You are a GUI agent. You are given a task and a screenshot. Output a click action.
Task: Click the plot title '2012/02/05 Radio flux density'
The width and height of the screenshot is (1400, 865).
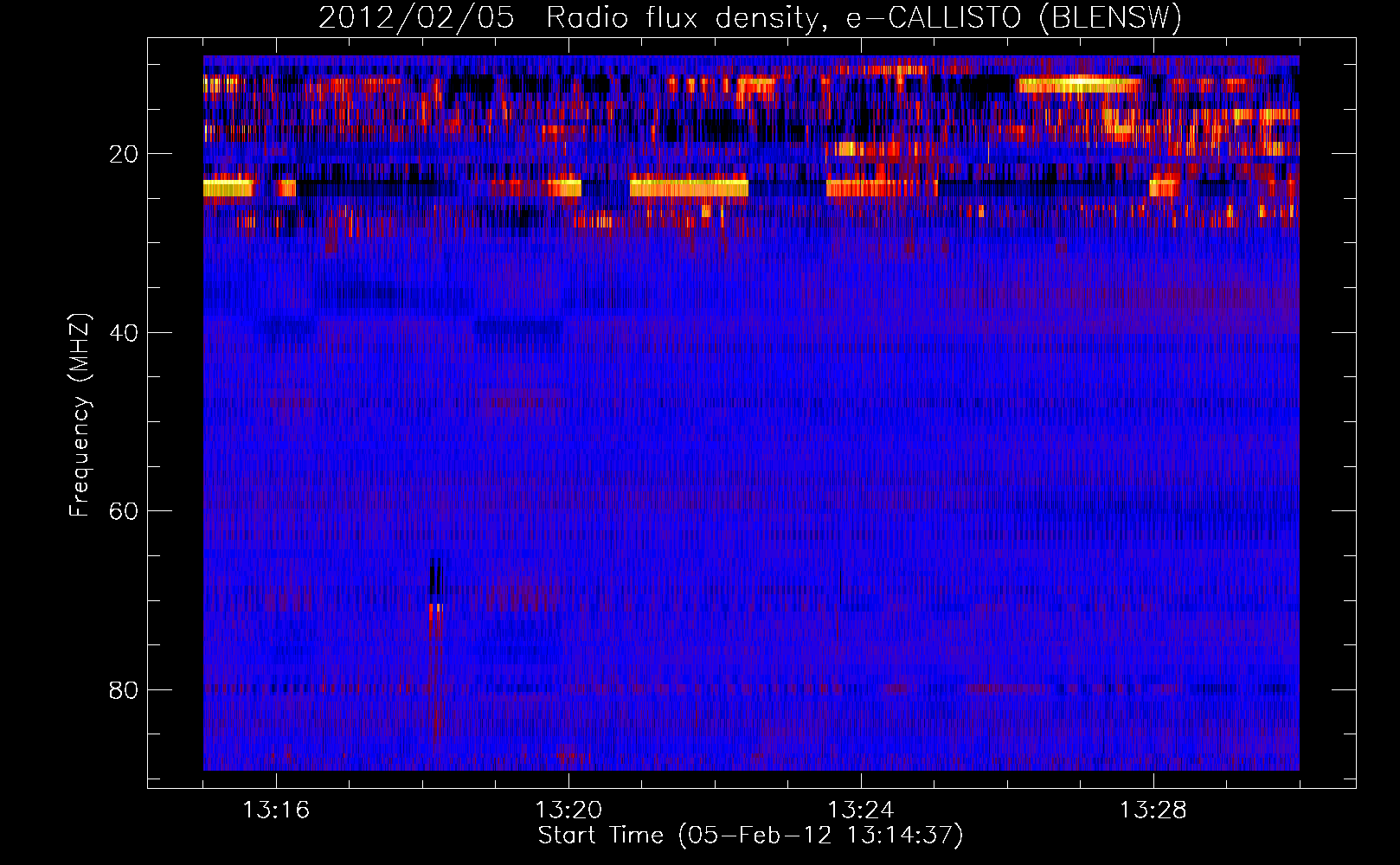point(750,18)
